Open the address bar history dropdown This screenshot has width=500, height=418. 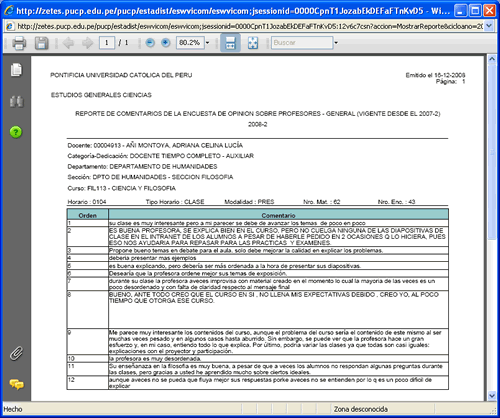tap(489, 26)
